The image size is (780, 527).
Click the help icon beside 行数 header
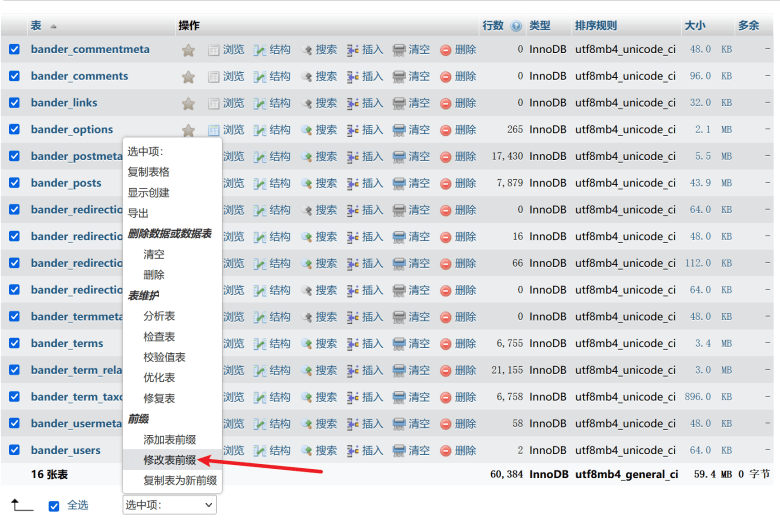pyautogui.click(x=516, y=26)
